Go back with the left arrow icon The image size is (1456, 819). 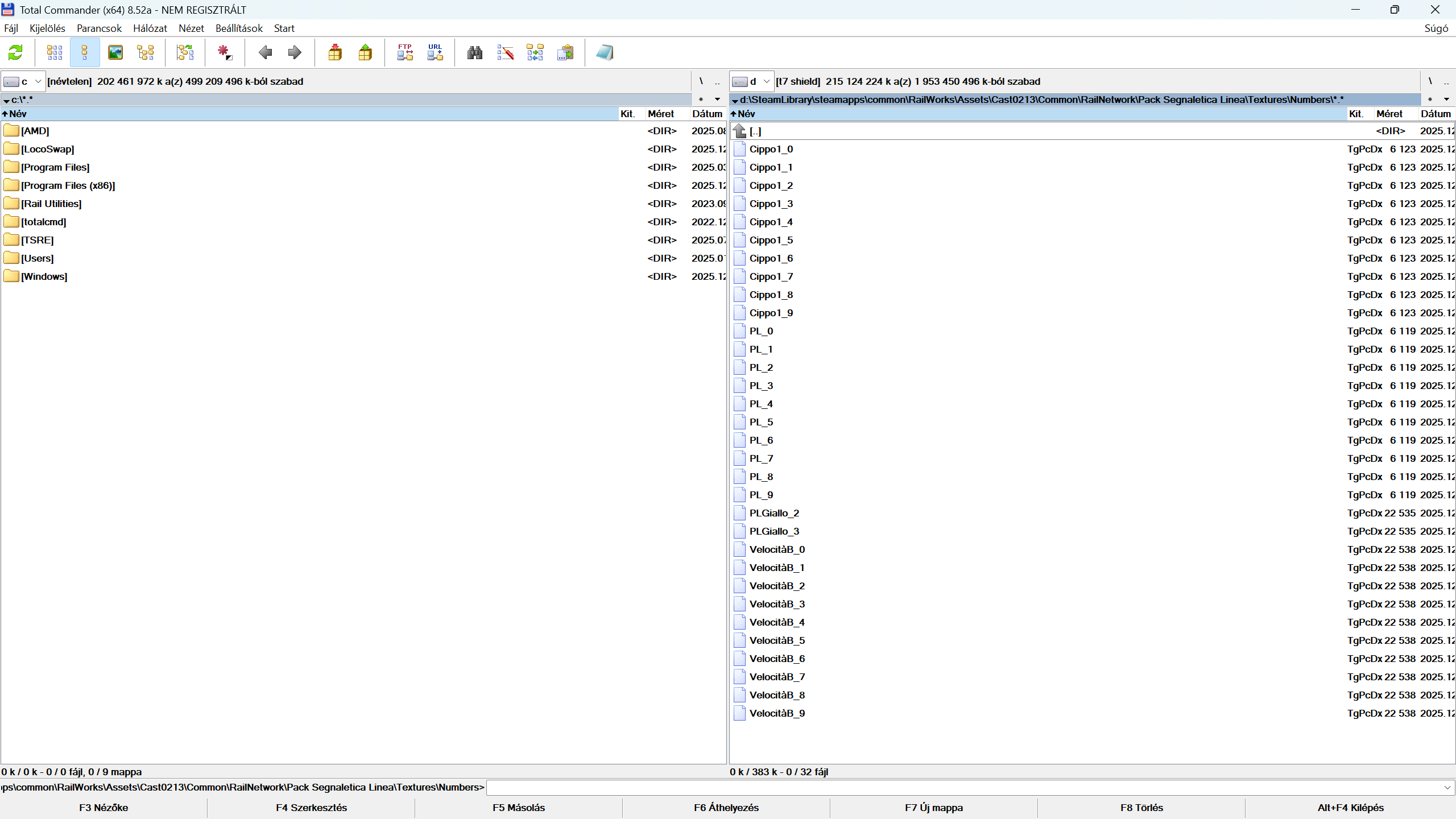pos(265,53)
